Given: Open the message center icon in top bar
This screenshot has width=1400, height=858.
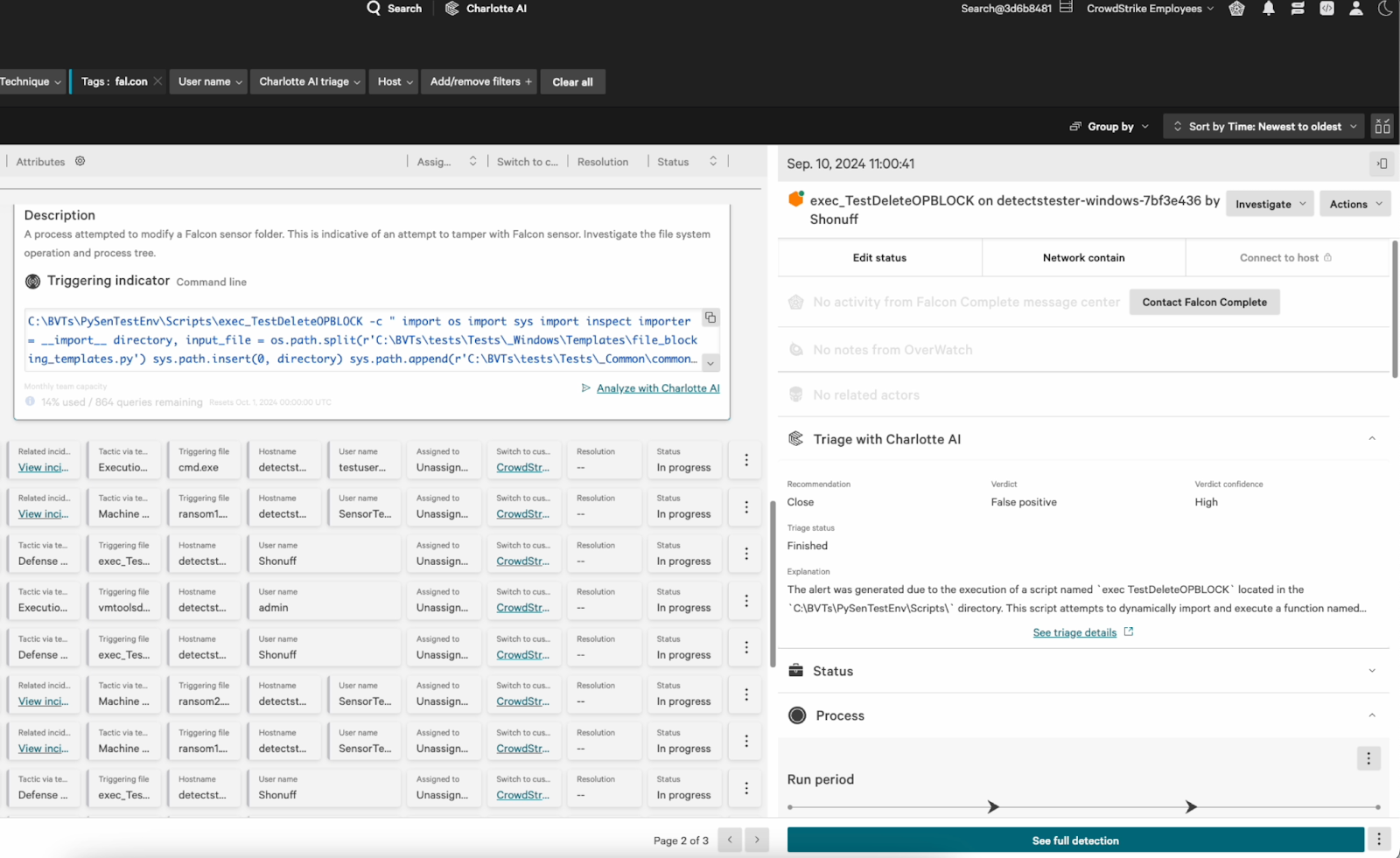Looking at the screenshot, I should (x=1298, y=9).
